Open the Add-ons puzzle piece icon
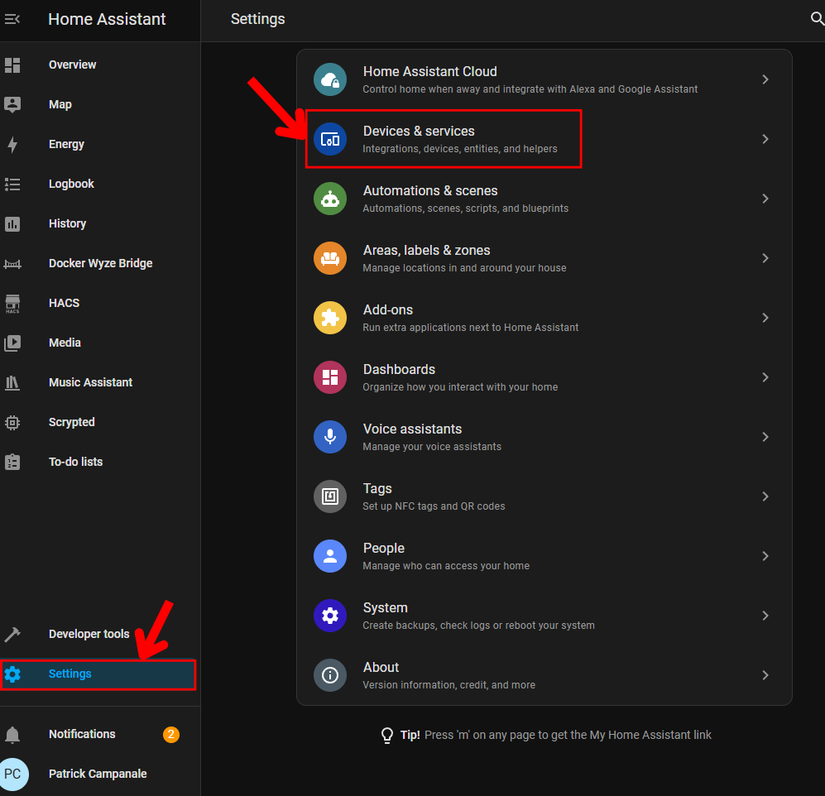 click(x=330, y=318)
